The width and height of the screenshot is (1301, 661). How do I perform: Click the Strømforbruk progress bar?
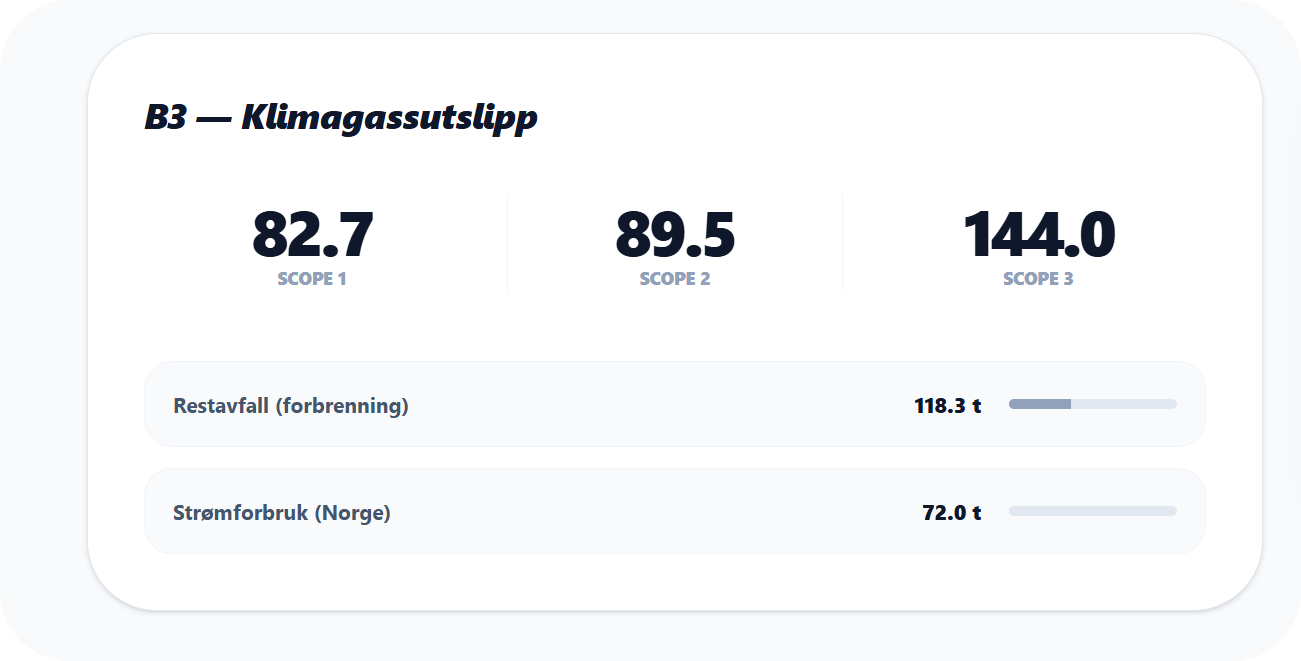(x=1093, y=511)
